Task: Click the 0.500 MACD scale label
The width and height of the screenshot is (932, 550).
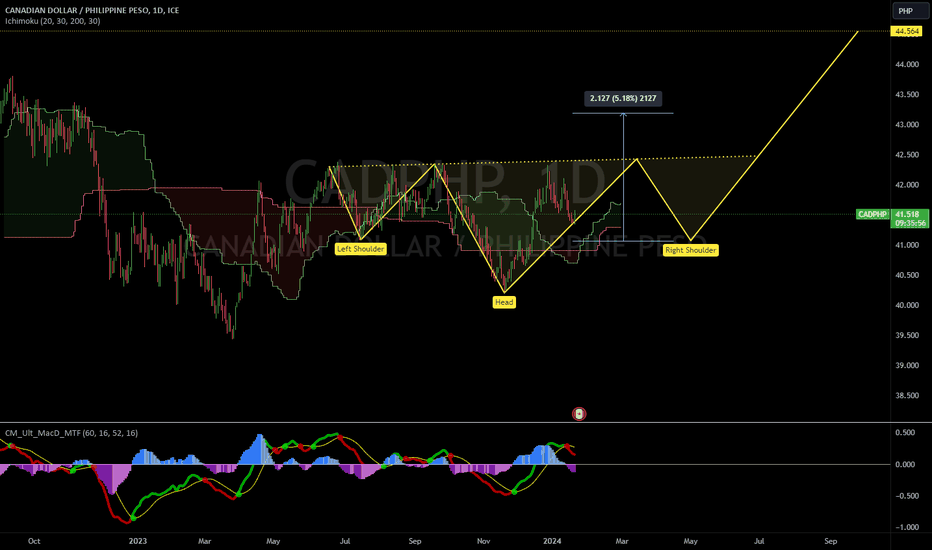Action: click(x=906, y=432)
